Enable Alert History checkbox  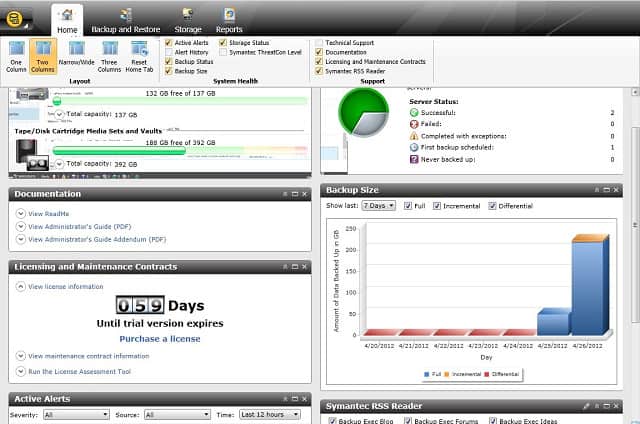coord(168,52)
